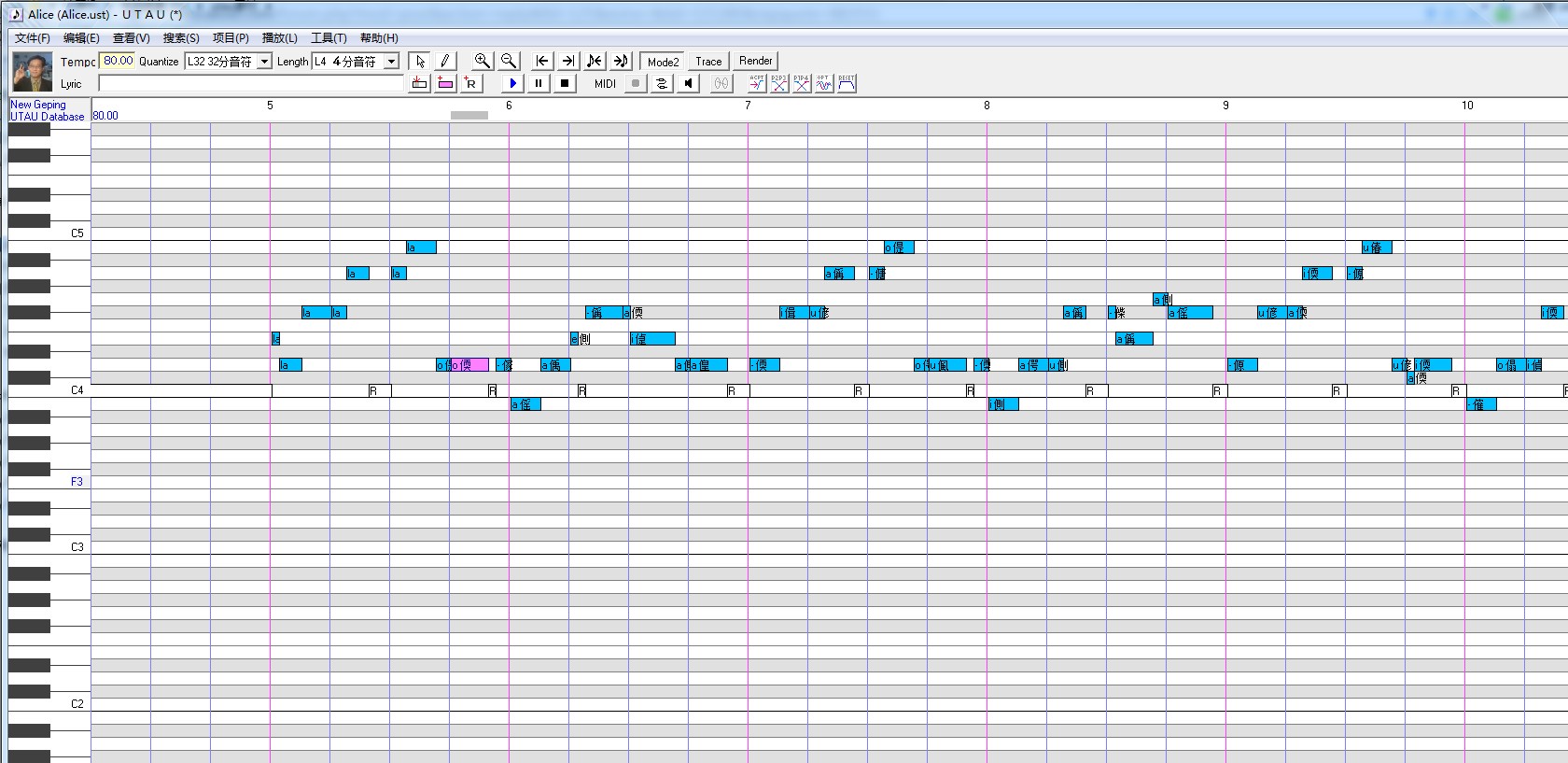Open the 工具(T) menu
The width and height of the screenshot is (1568, 763).
click(x=329, y=38)
